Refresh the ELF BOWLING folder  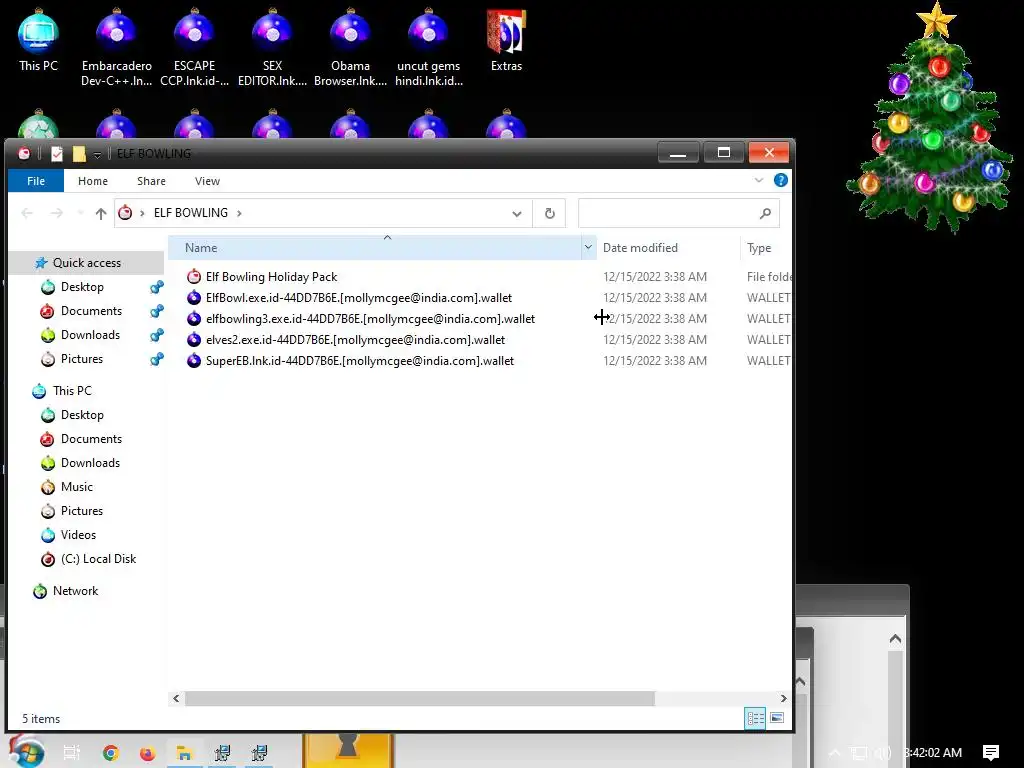tap(550, 214)
